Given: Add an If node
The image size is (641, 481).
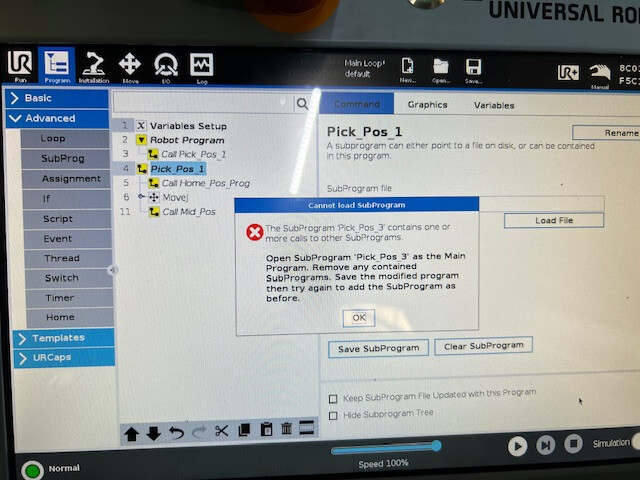Looking at the screenshot, I should click(x=67, y=199).
